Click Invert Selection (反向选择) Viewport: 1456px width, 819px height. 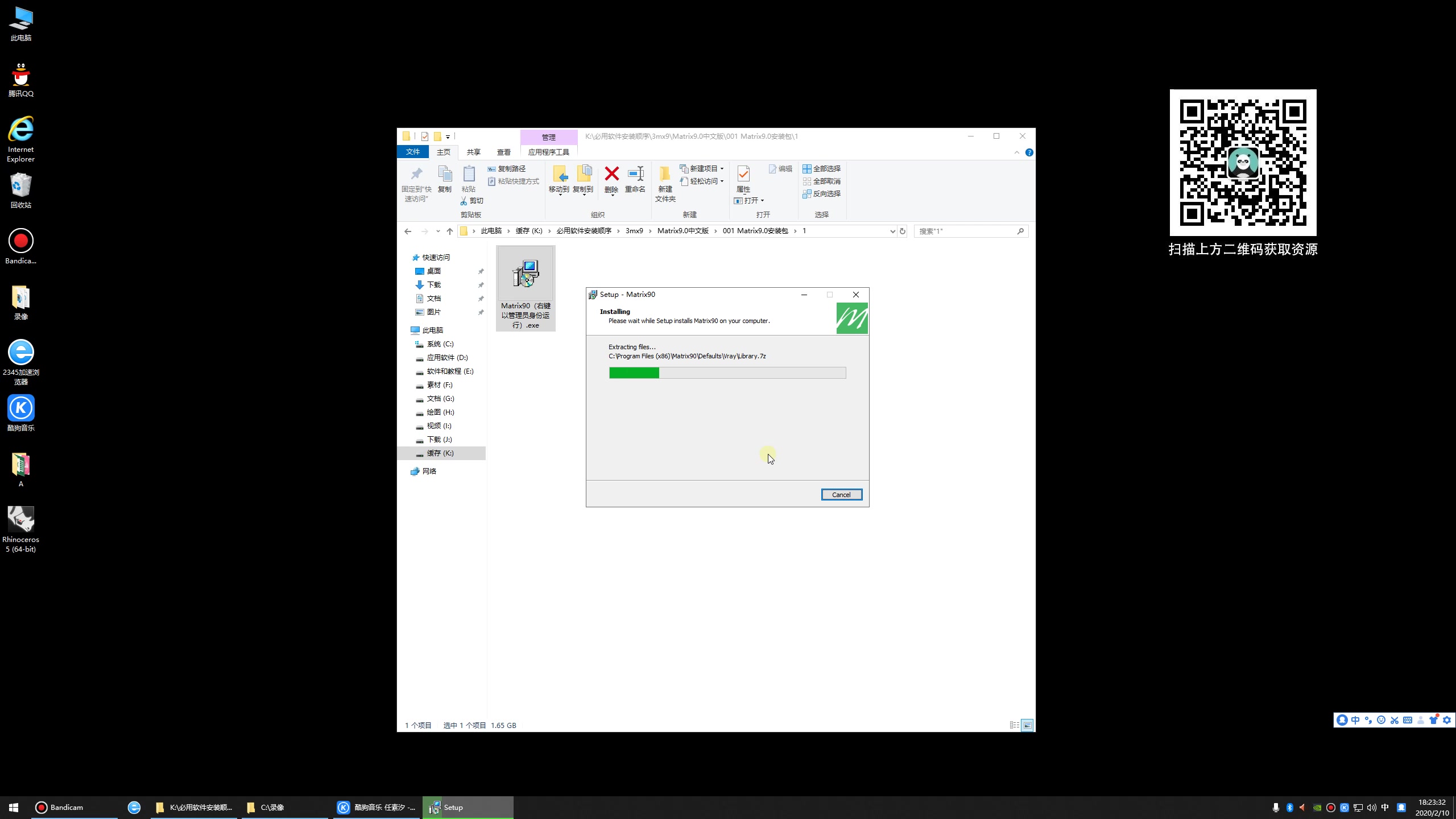[x=821, y=194]
